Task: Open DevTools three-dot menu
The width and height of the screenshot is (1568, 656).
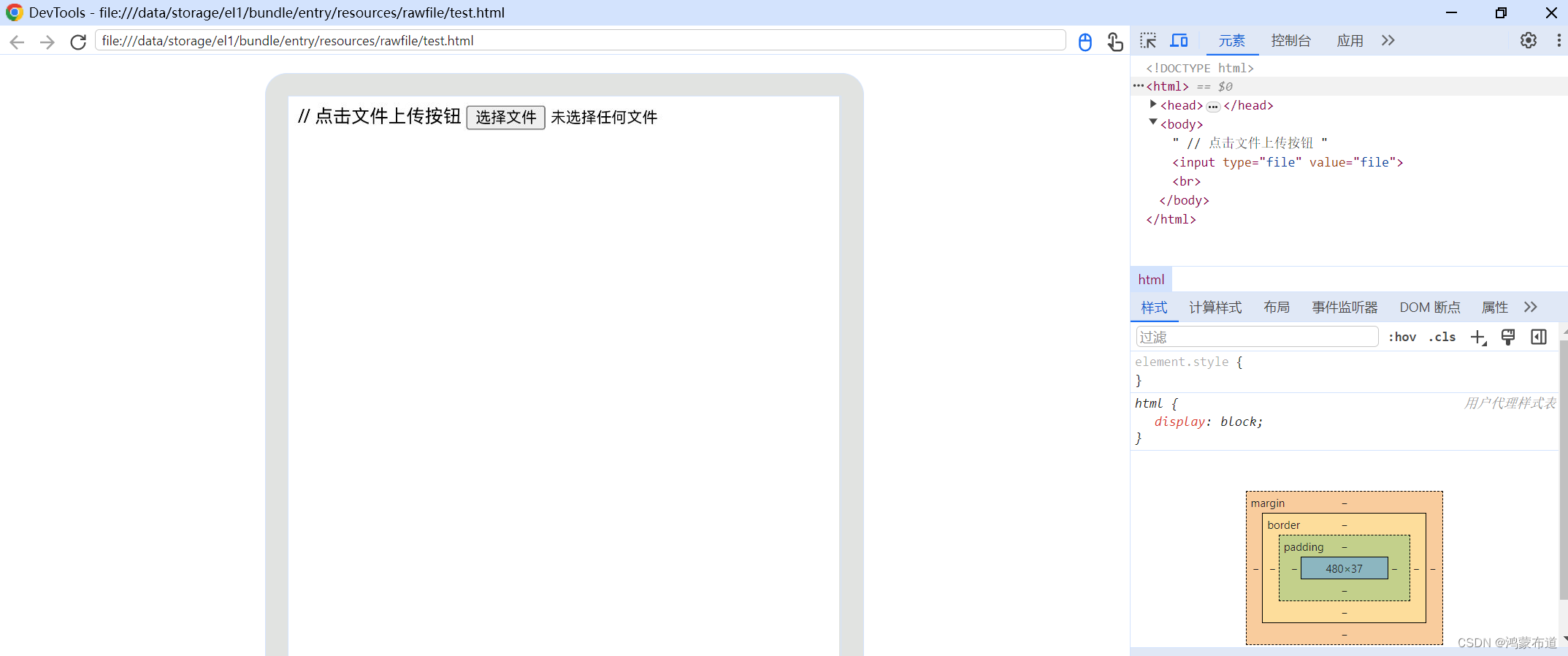Action: click(x=1559, y=41)
